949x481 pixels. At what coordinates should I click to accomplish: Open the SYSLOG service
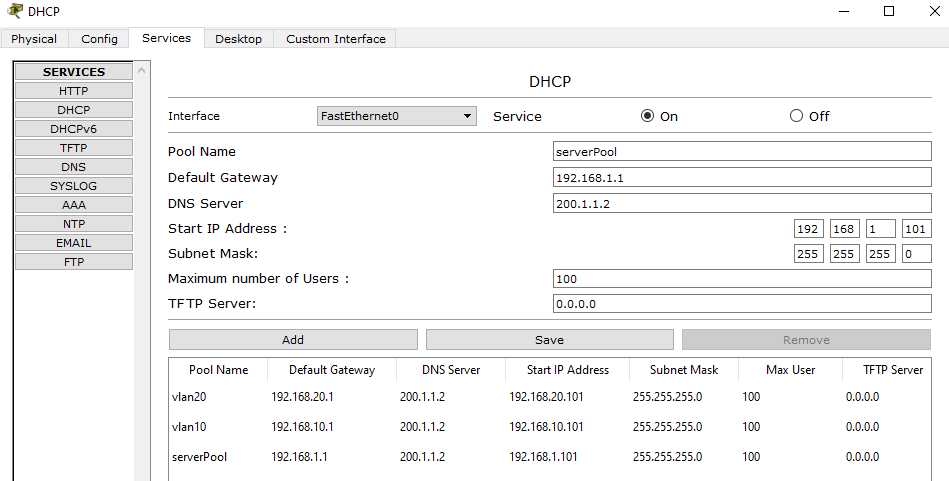pos(74,186)
